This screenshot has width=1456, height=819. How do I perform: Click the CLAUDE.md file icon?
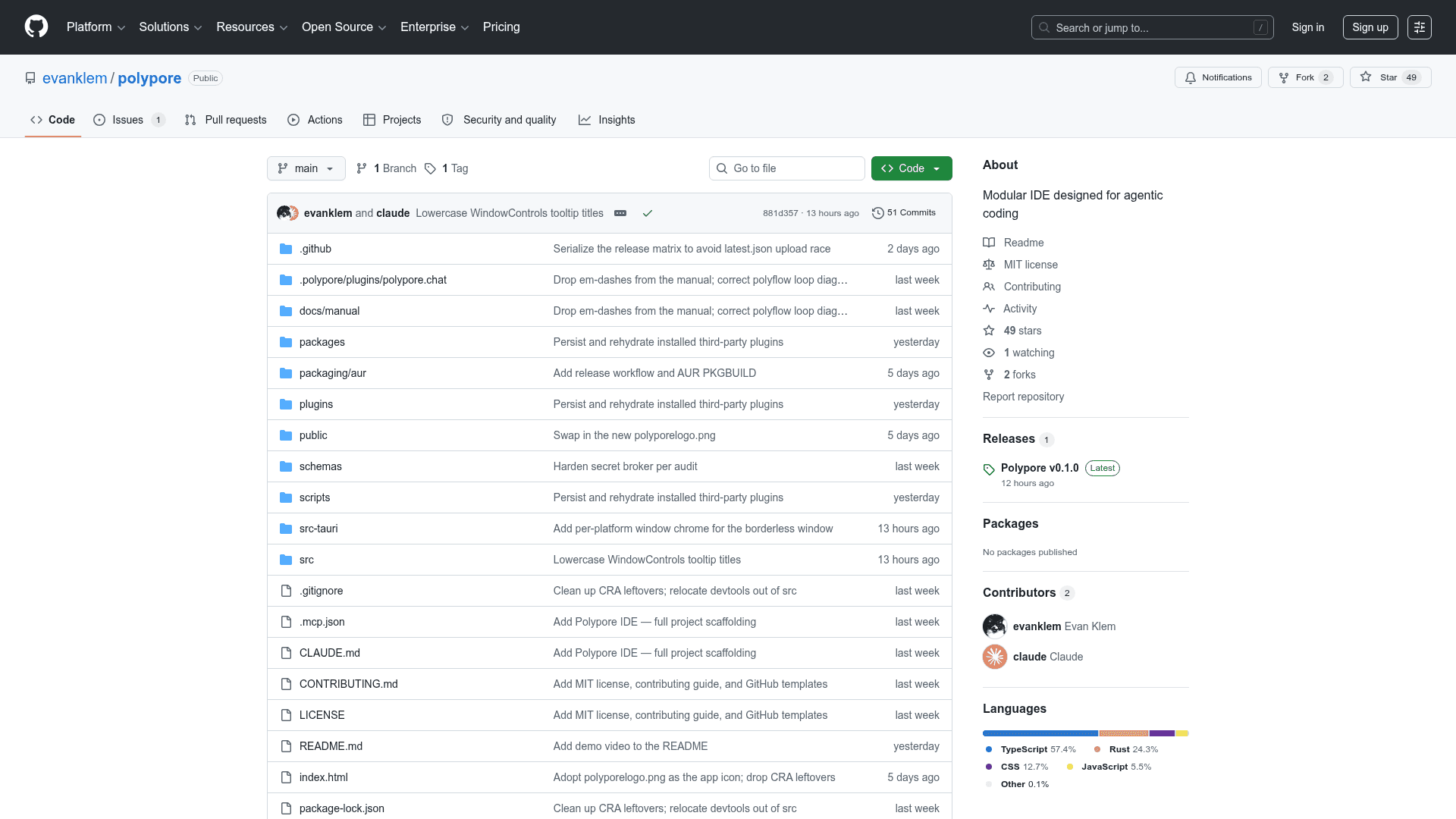(x=286, y=653)
